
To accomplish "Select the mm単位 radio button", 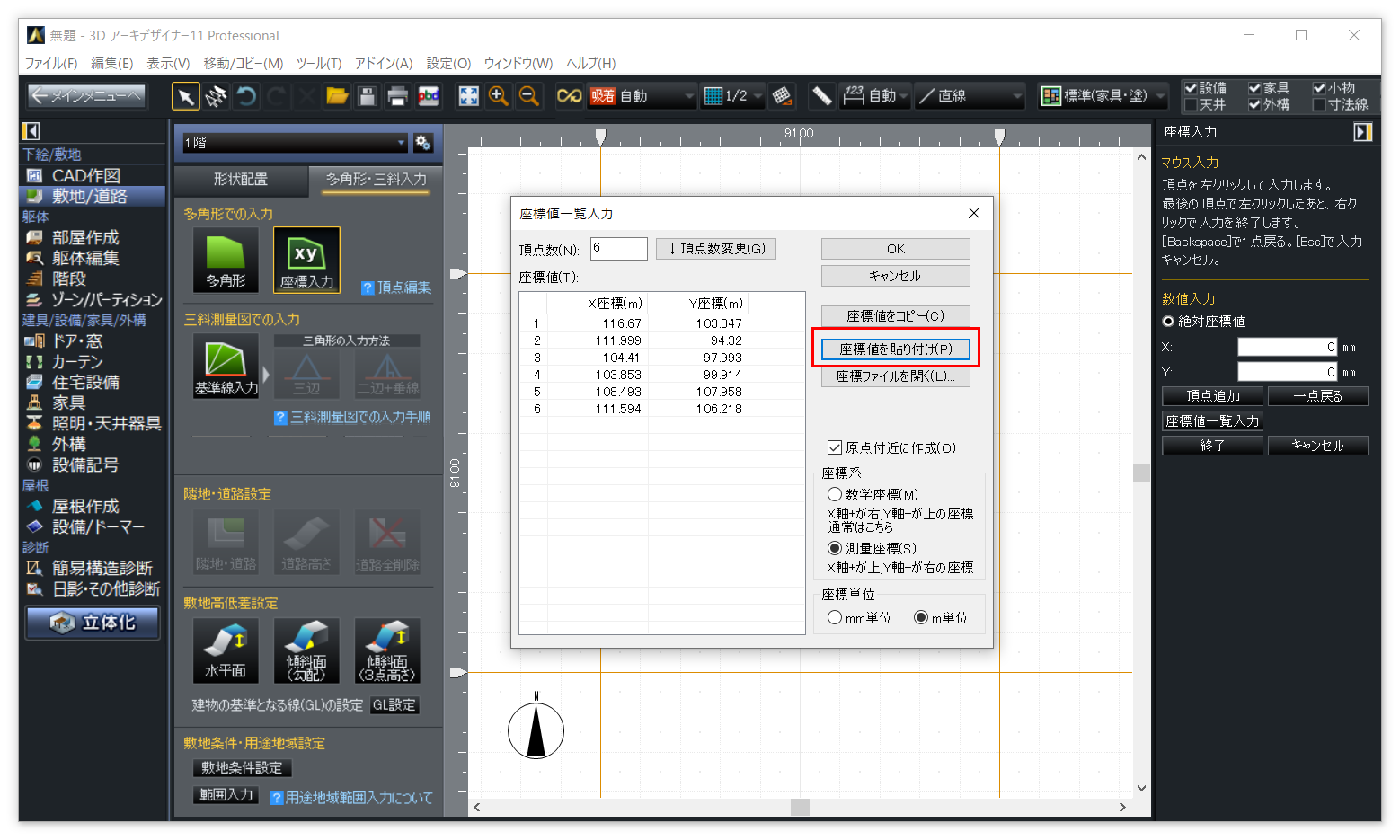I will pyautogui.click(x=835, y=617).
